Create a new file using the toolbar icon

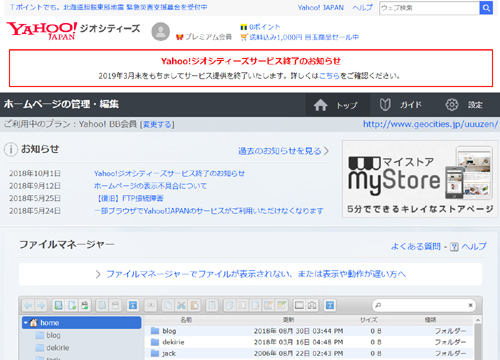click(72, 305)
